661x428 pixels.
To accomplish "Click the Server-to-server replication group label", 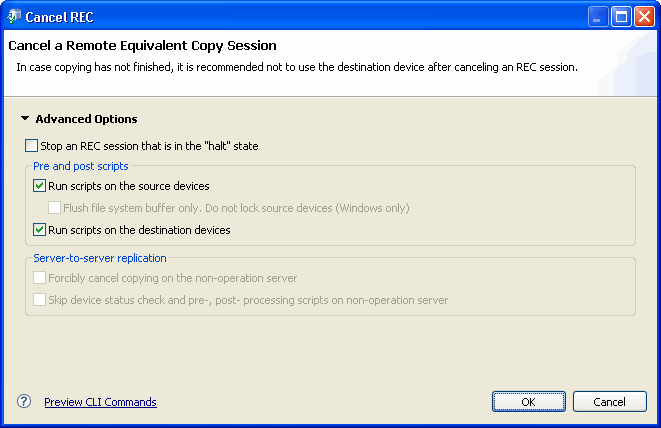I will tap(100, 258).
